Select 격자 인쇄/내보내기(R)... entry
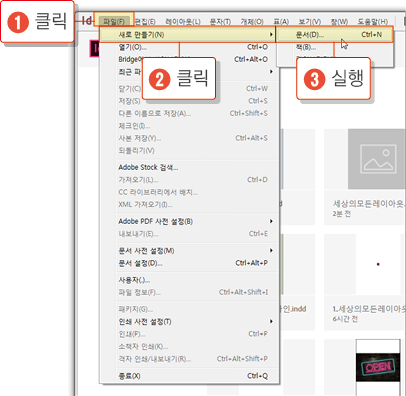 [189, 359]
